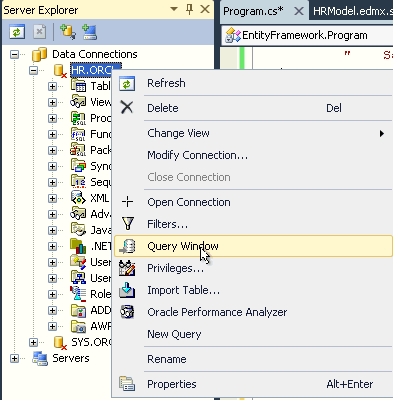393x400 pixels.
Task: Expand the Servers tree node
Action: 14,358
